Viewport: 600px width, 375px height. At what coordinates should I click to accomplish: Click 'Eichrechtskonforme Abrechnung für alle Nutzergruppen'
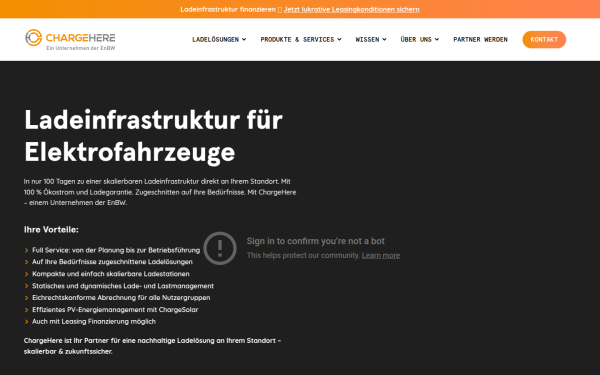coord(121,298)
